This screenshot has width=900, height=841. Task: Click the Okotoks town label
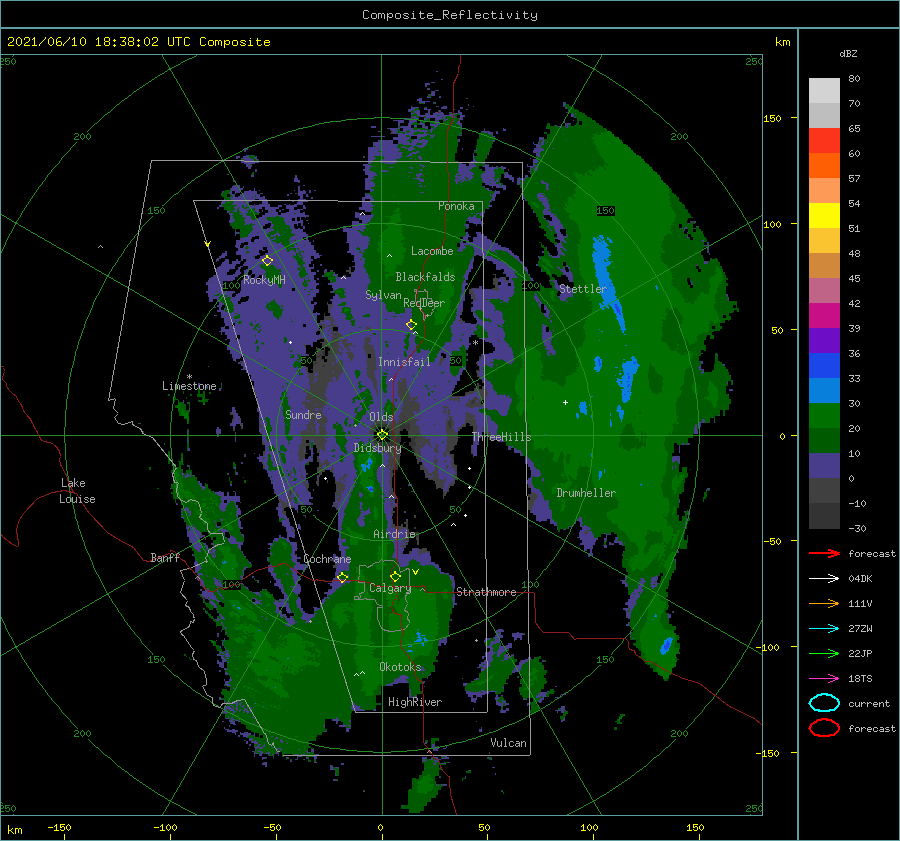tap(400, 667)
